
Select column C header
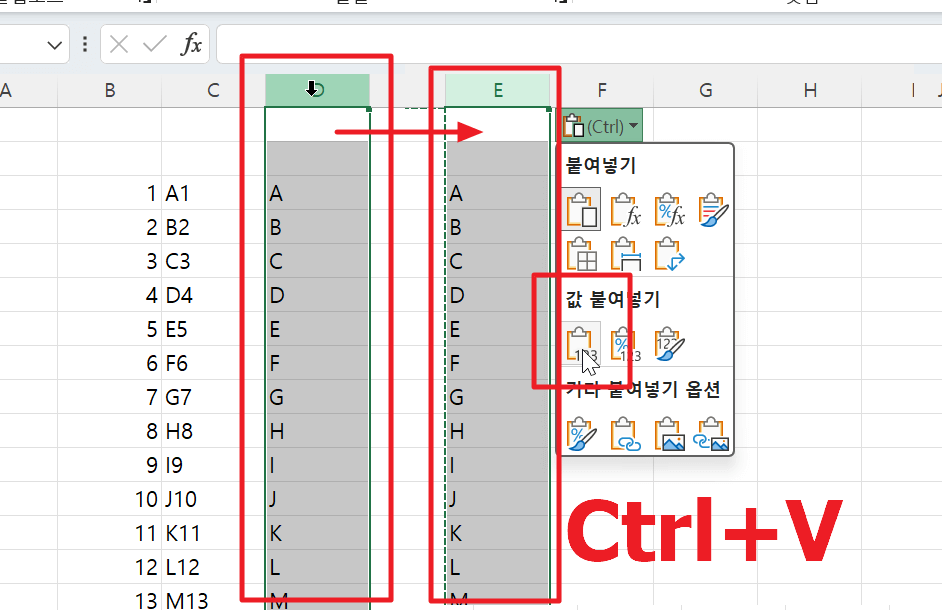click(213, 91)
